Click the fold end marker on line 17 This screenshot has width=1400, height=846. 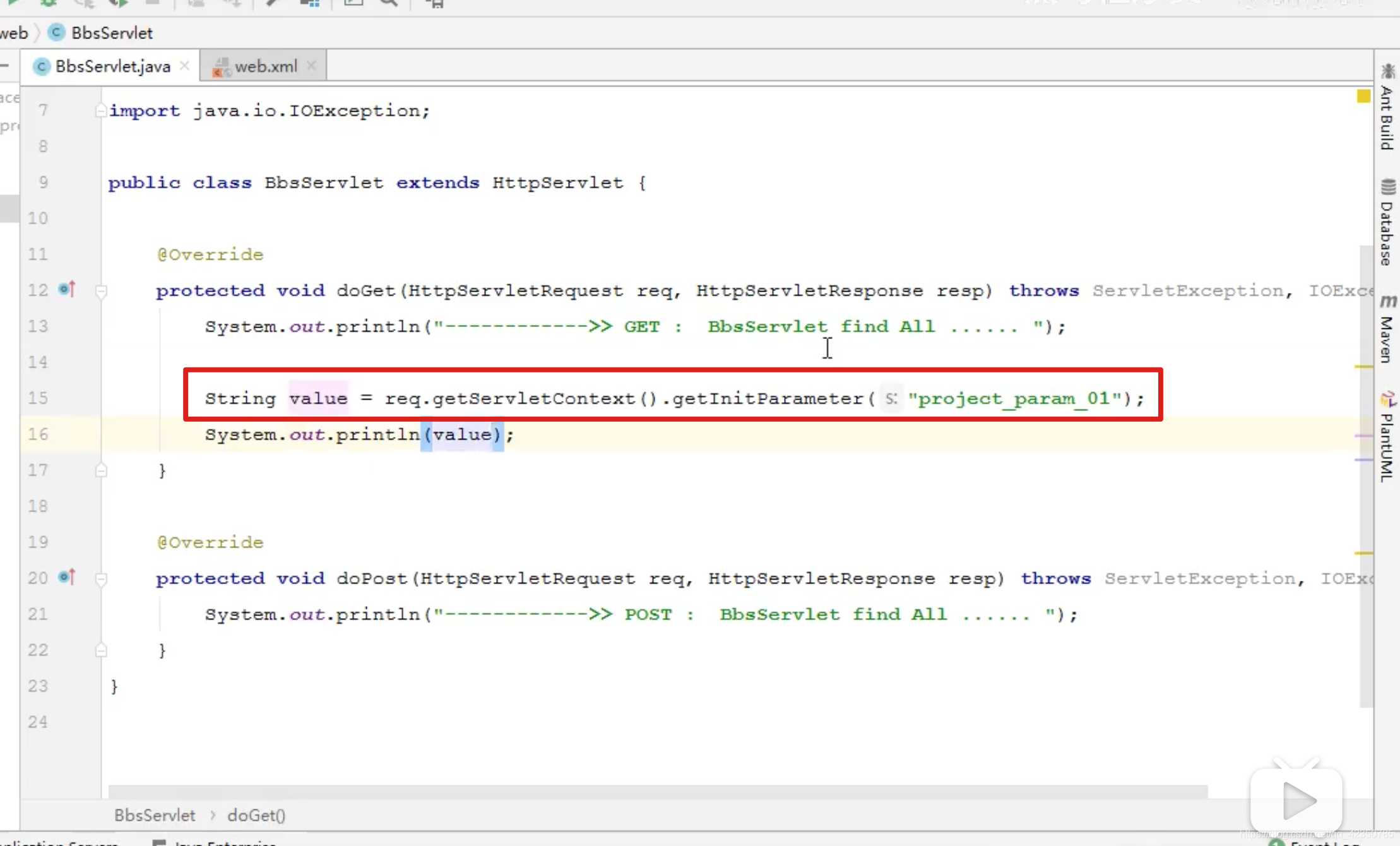click(x=101, y=470)
